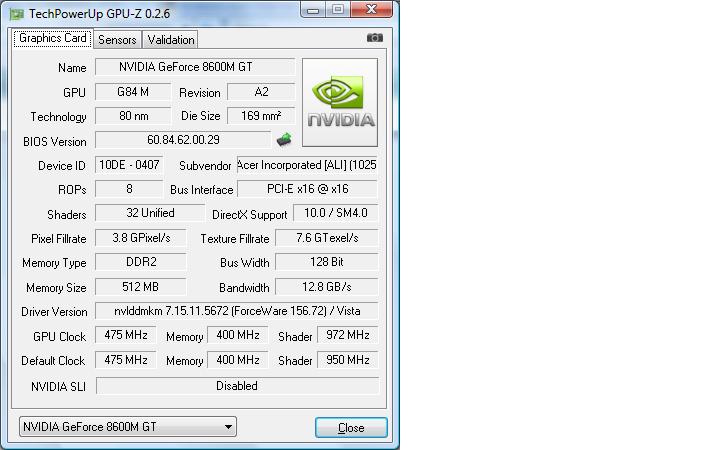Screen dimensions: 720x450
Task: Select the Graphics Card tab
Action: [52, 38]
